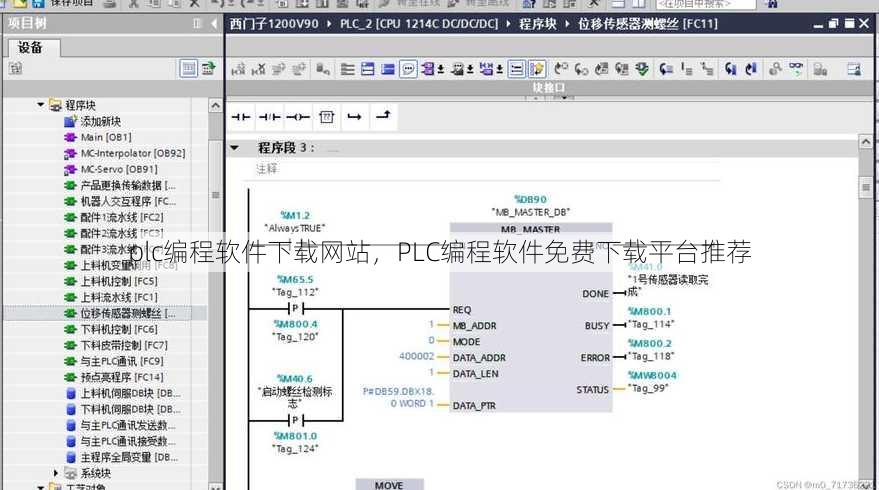Toggle favorites bar star icon in toolbar
The height and width of the screenshot is (490, 879).
tap(536, 70)
